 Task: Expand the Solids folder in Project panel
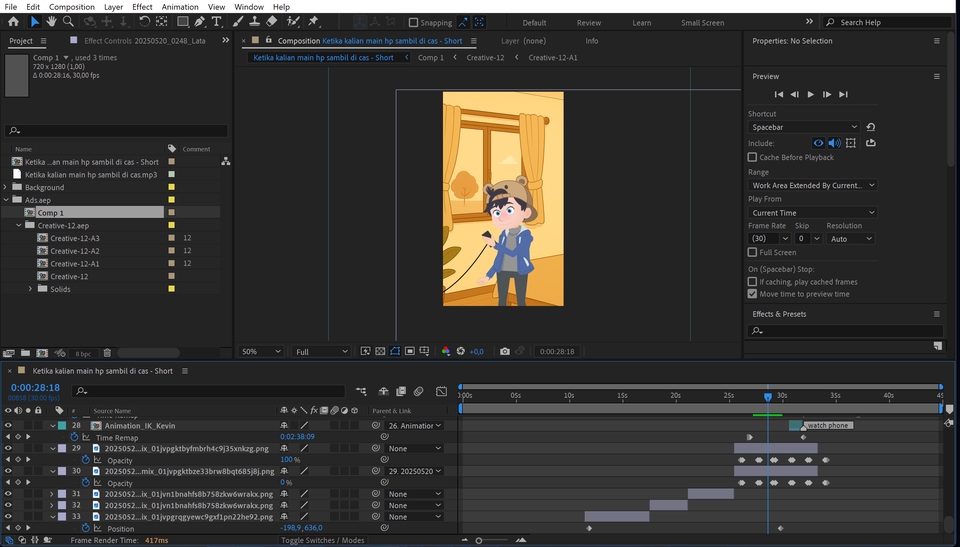(31, 289)
